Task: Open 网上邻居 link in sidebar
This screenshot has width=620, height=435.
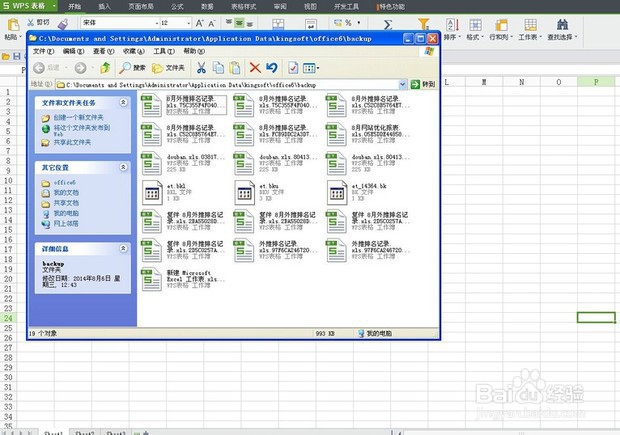Action: (60, 223)
